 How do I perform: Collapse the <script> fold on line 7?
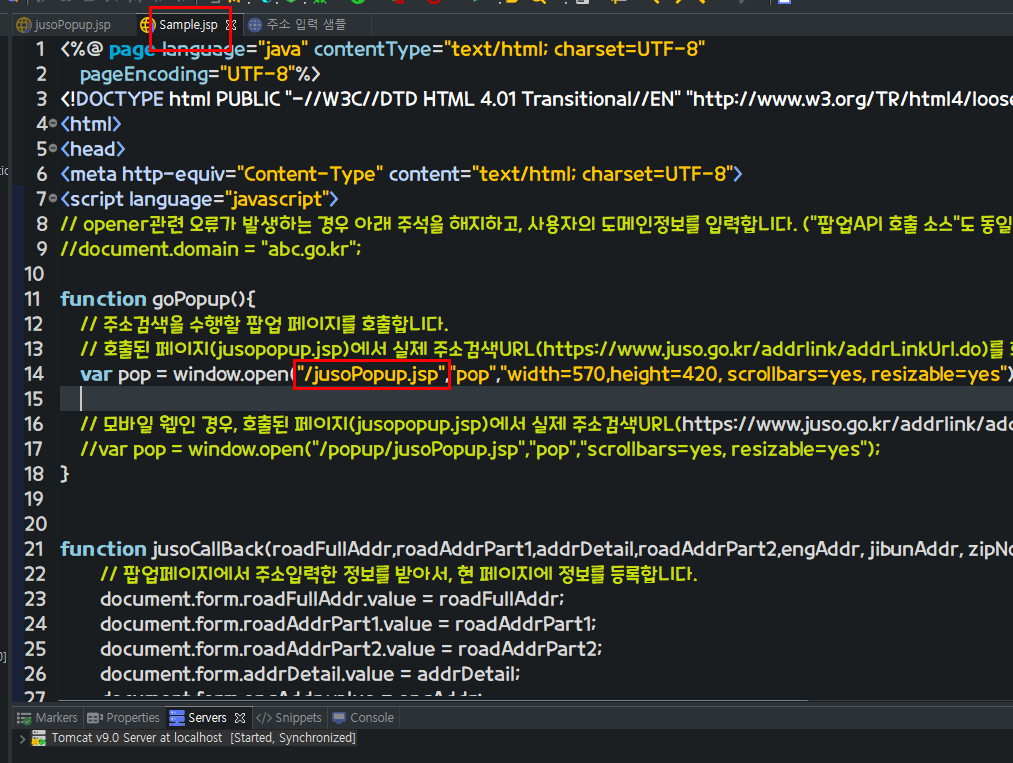pos(53,198)
